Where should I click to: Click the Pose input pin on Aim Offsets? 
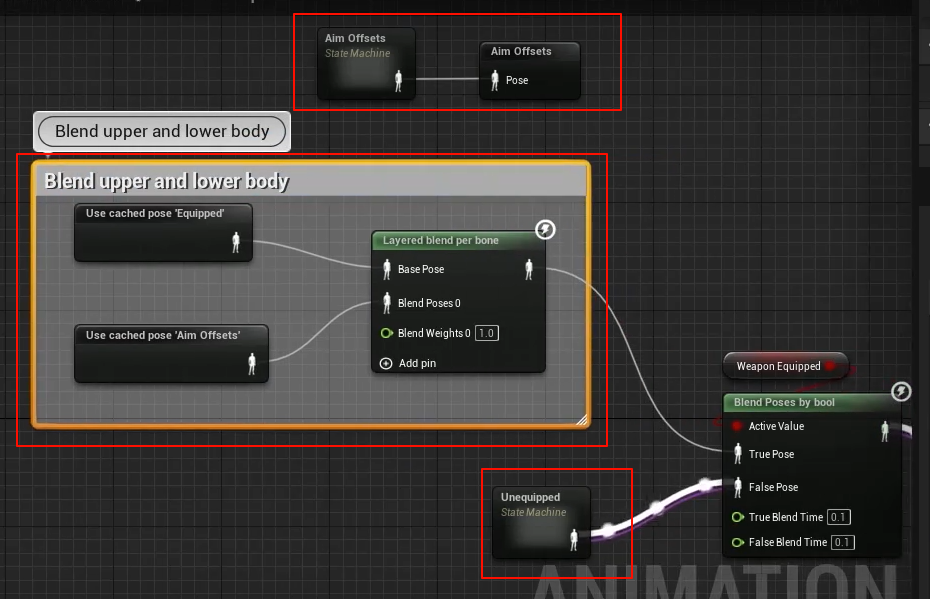495,80
